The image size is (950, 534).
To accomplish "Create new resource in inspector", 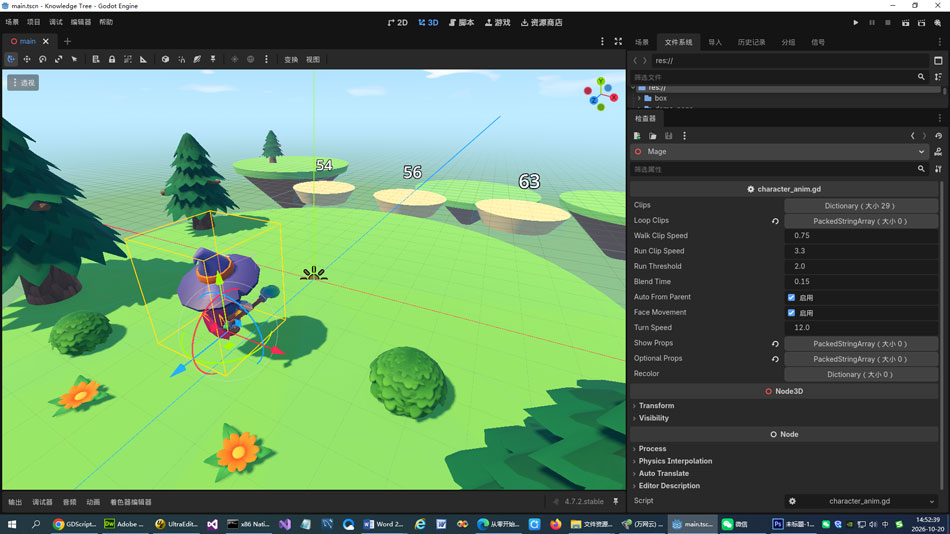I will point(637,136).
